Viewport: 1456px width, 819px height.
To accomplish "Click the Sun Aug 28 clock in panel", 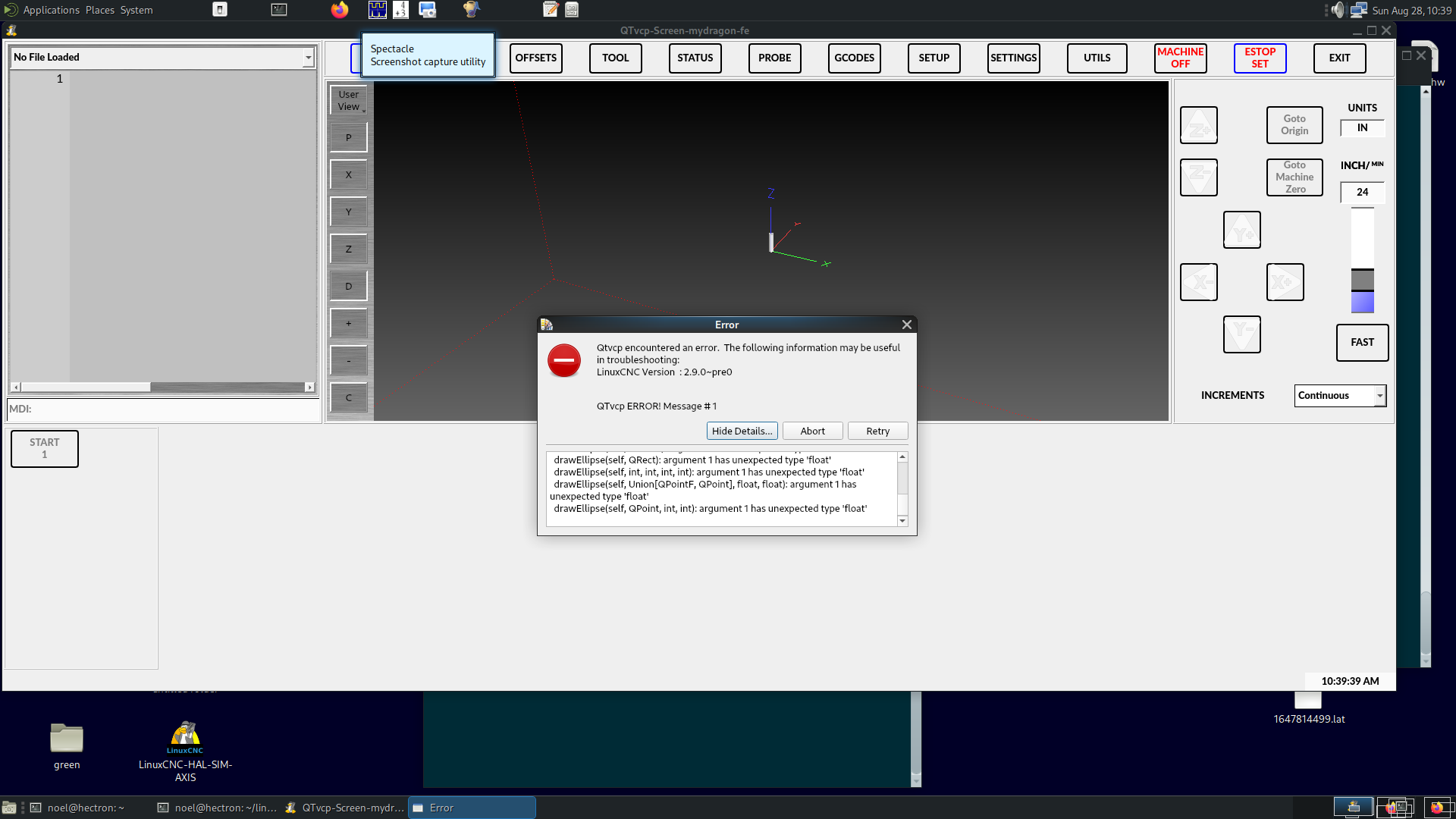I will [1412, 11].
